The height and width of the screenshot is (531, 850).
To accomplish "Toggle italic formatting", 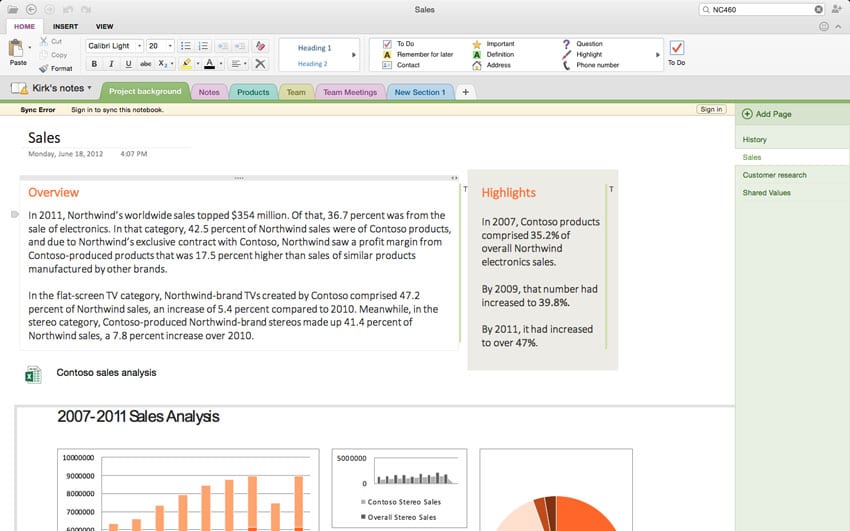I will tap(111, 64).
